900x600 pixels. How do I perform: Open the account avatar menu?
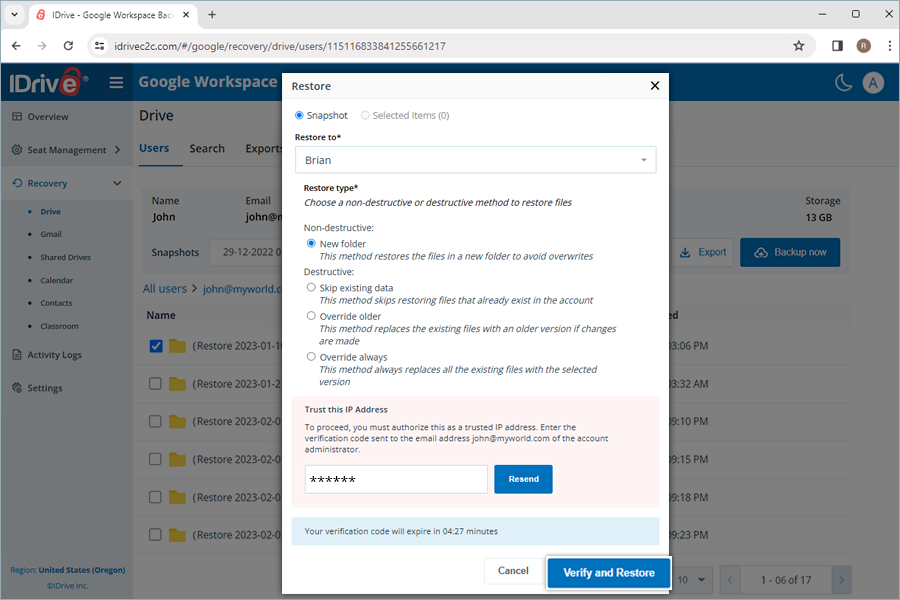[873, 82]
